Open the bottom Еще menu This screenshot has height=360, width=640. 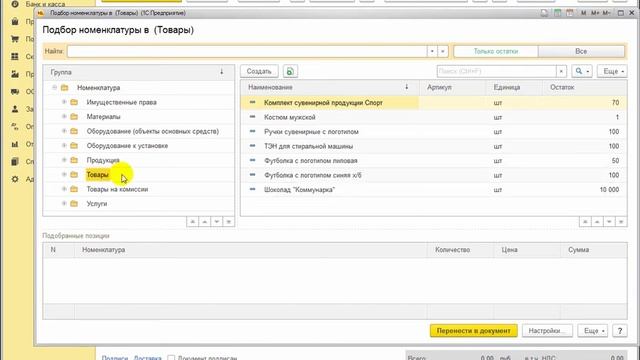pos(593,331)
